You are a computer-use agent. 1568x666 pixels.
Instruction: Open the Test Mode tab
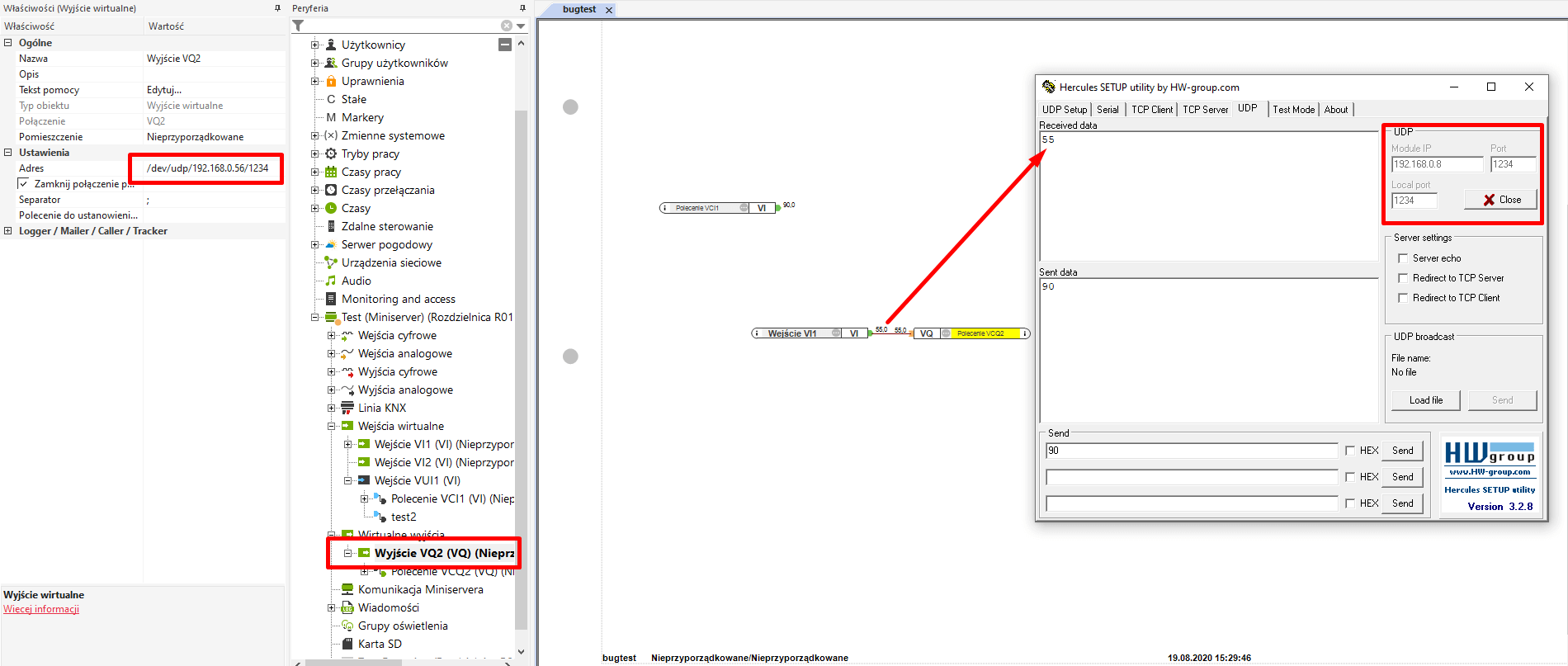1293,110
